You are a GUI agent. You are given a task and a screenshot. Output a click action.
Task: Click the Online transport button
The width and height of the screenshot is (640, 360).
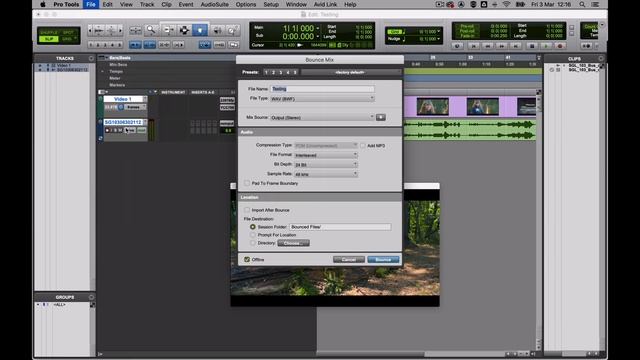click(457, 46)
